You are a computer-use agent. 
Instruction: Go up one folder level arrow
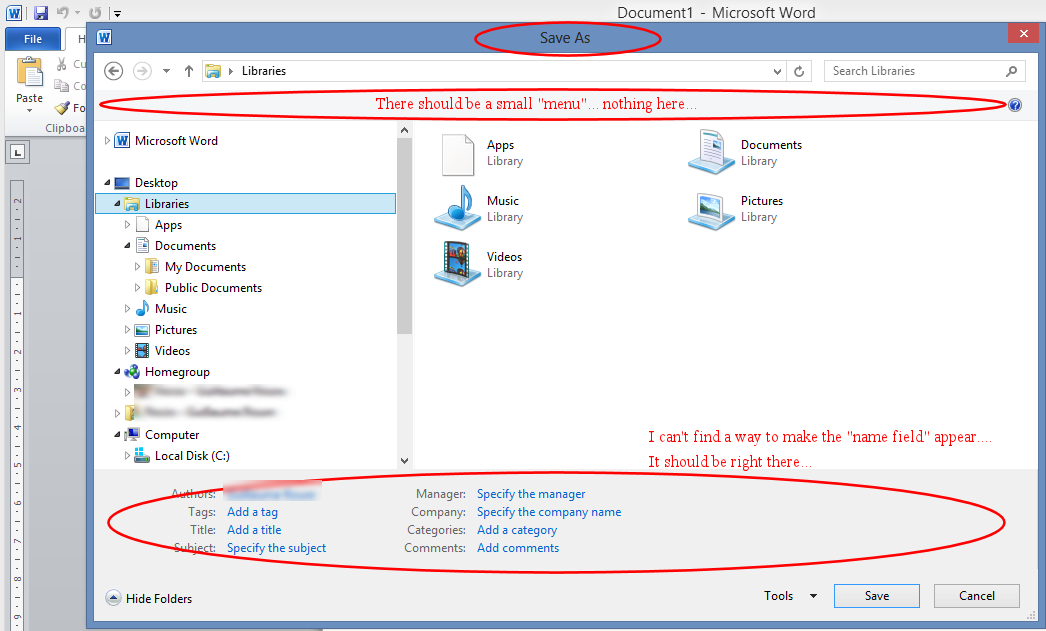point(189,71)
